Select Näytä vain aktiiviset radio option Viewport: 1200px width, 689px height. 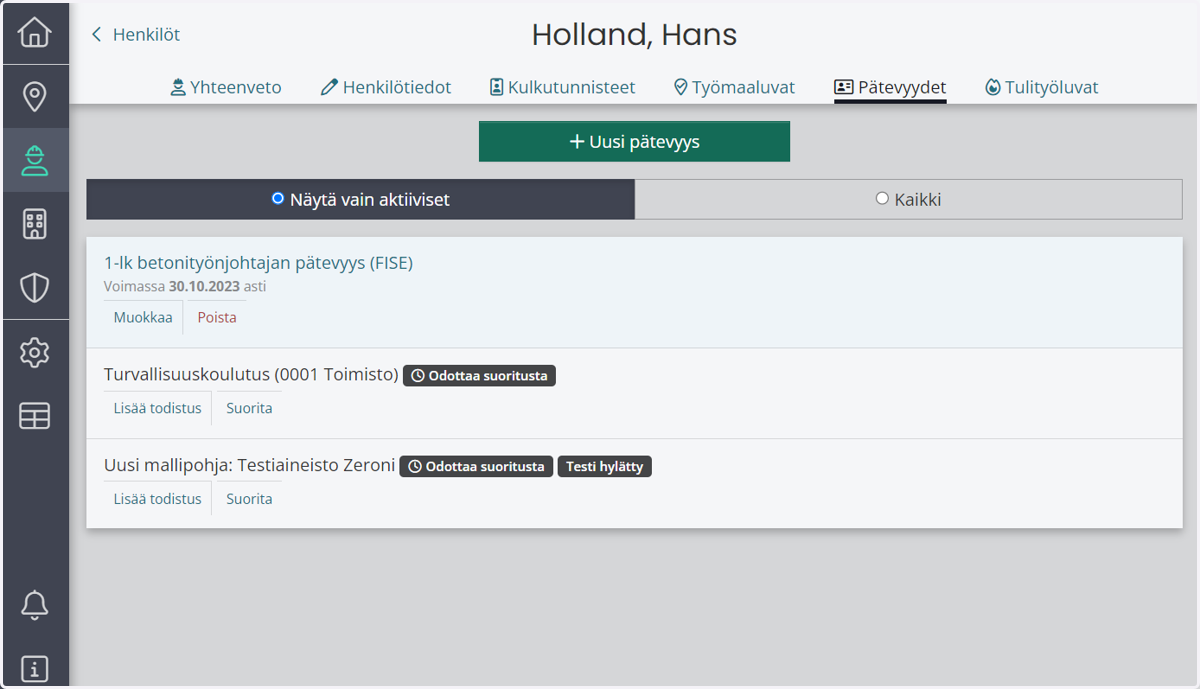click(x=361, y=199)
